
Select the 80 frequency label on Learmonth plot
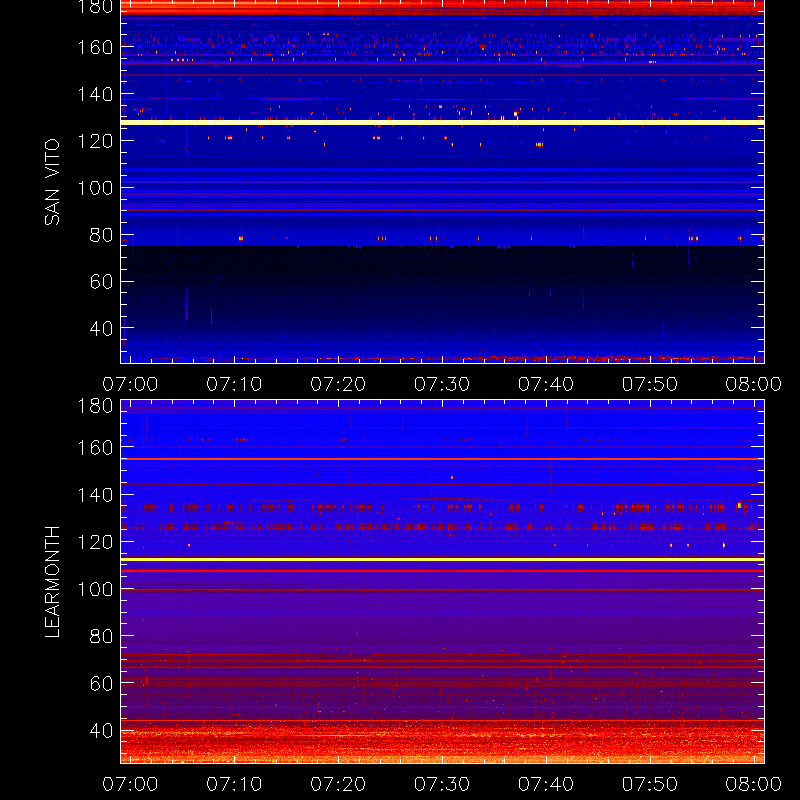pyautogui.click(x=101, y=636)
